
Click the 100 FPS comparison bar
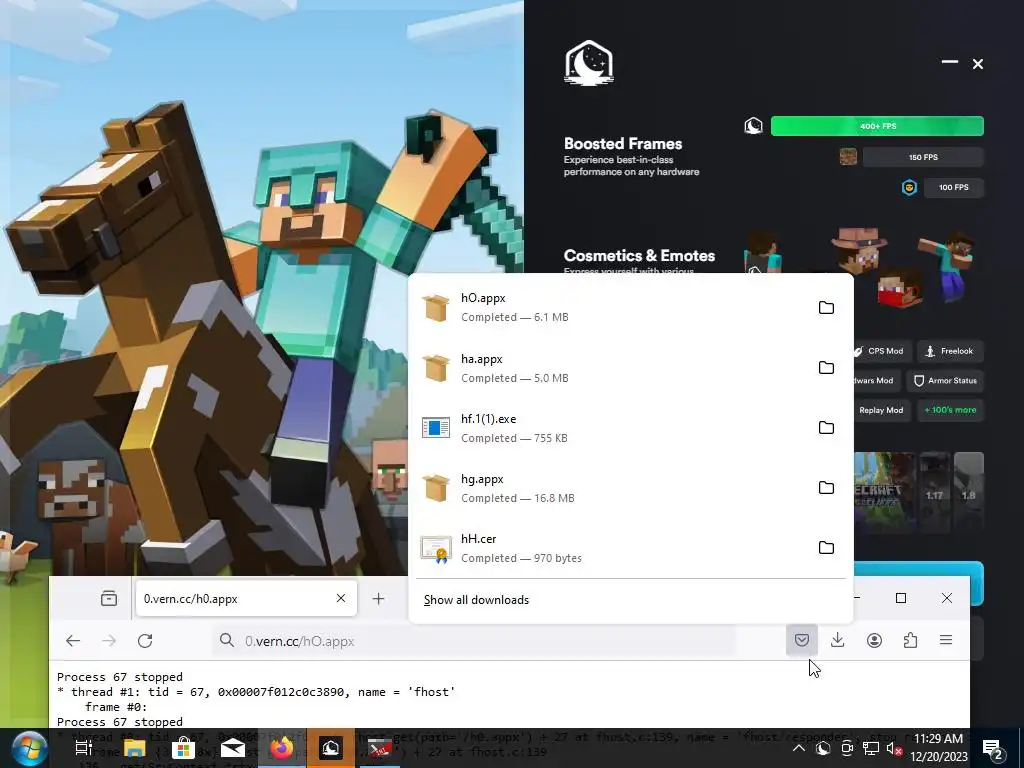coord(953,187)
